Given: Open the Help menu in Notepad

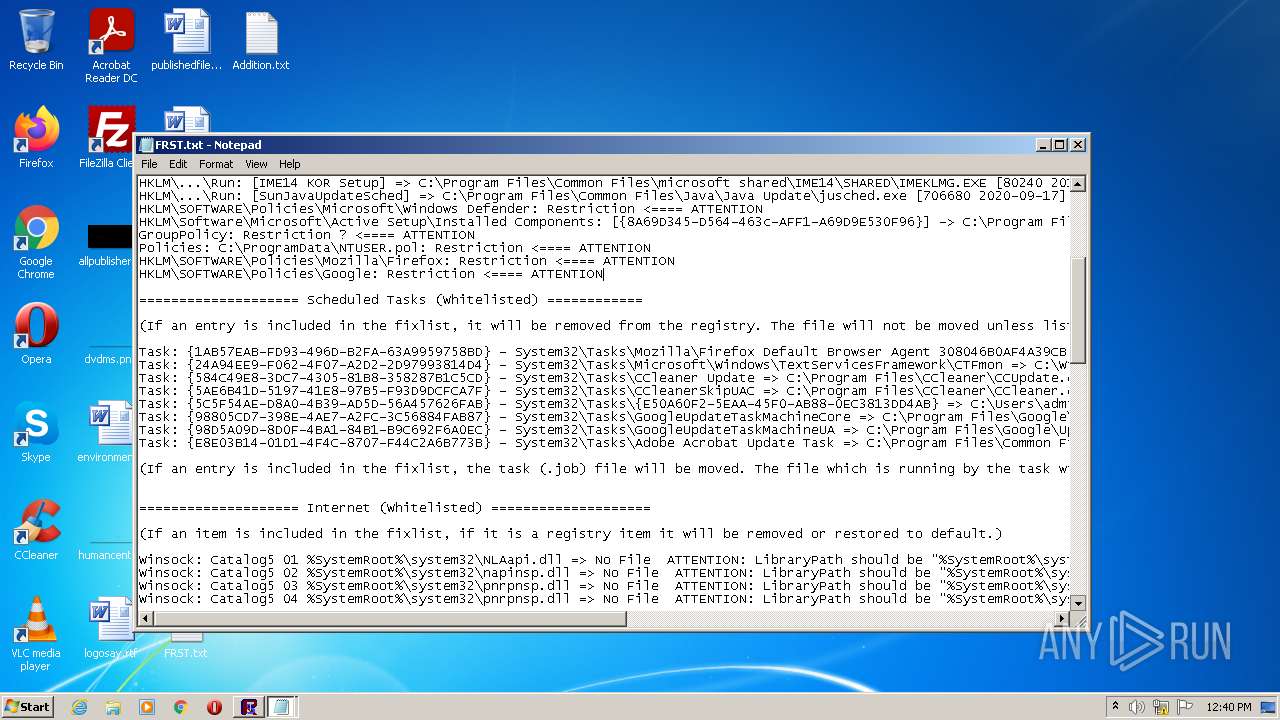Looking at the screenshot, I should click(290, 164).
